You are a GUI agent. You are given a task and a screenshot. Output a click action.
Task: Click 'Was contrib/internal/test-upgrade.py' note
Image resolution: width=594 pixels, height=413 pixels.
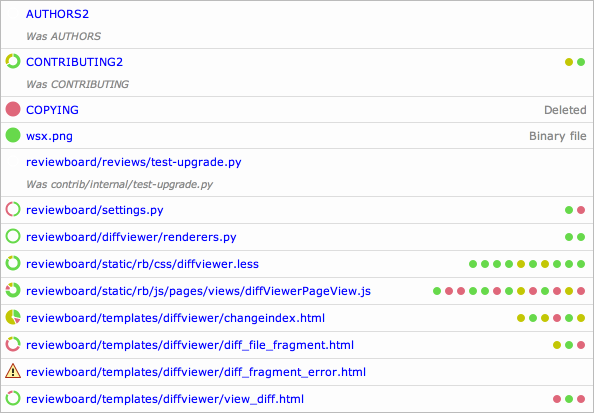pyautogui.click(x=119, y=185)
